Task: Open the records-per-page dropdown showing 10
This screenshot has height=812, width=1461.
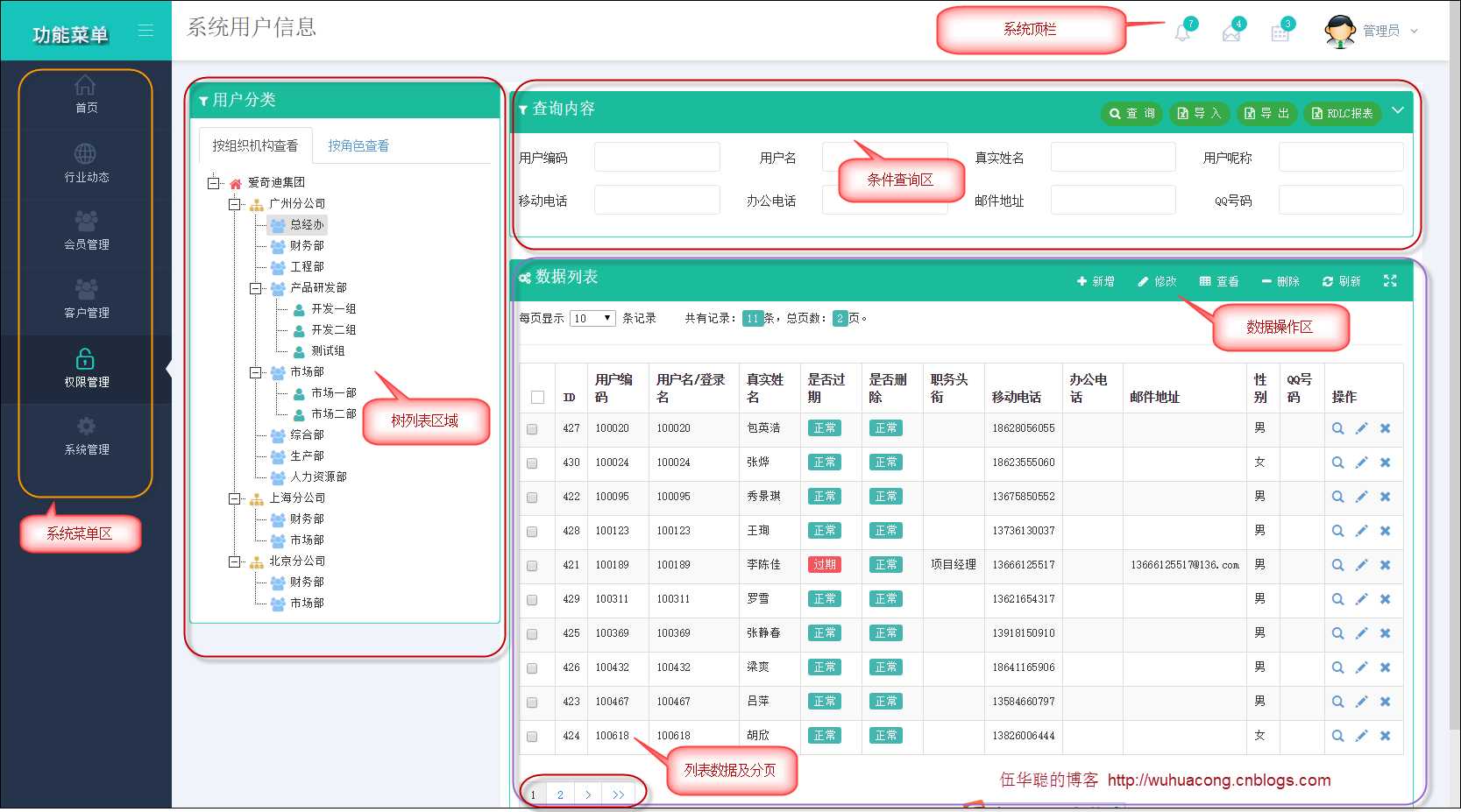Action: click(592, 318)
